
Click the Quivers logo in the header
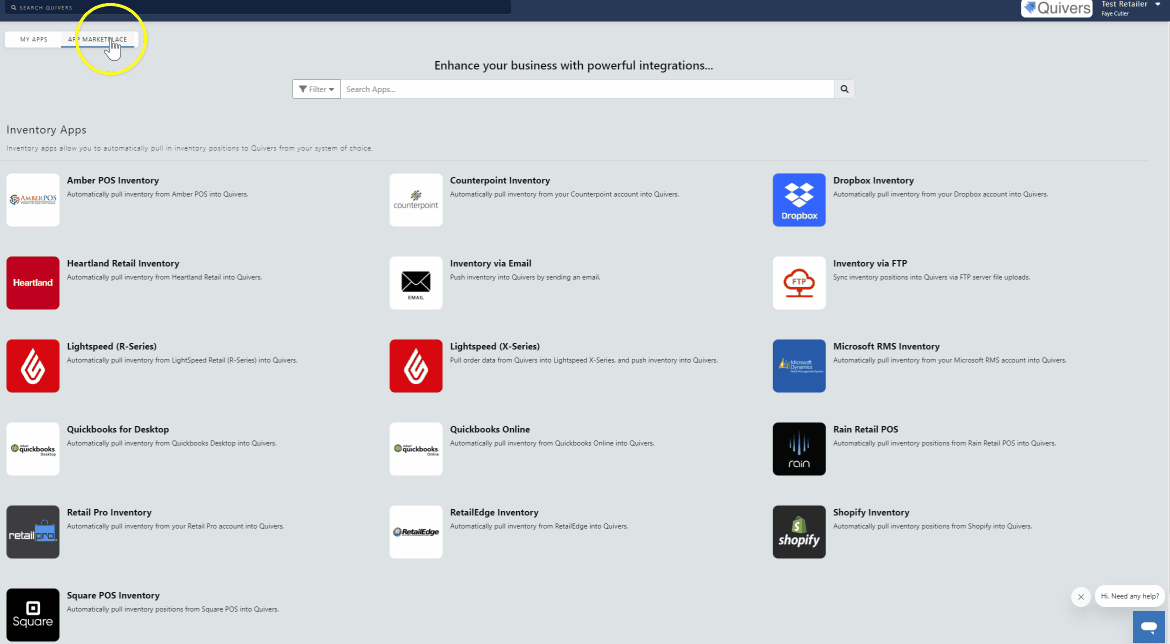tap(1057, 8)
